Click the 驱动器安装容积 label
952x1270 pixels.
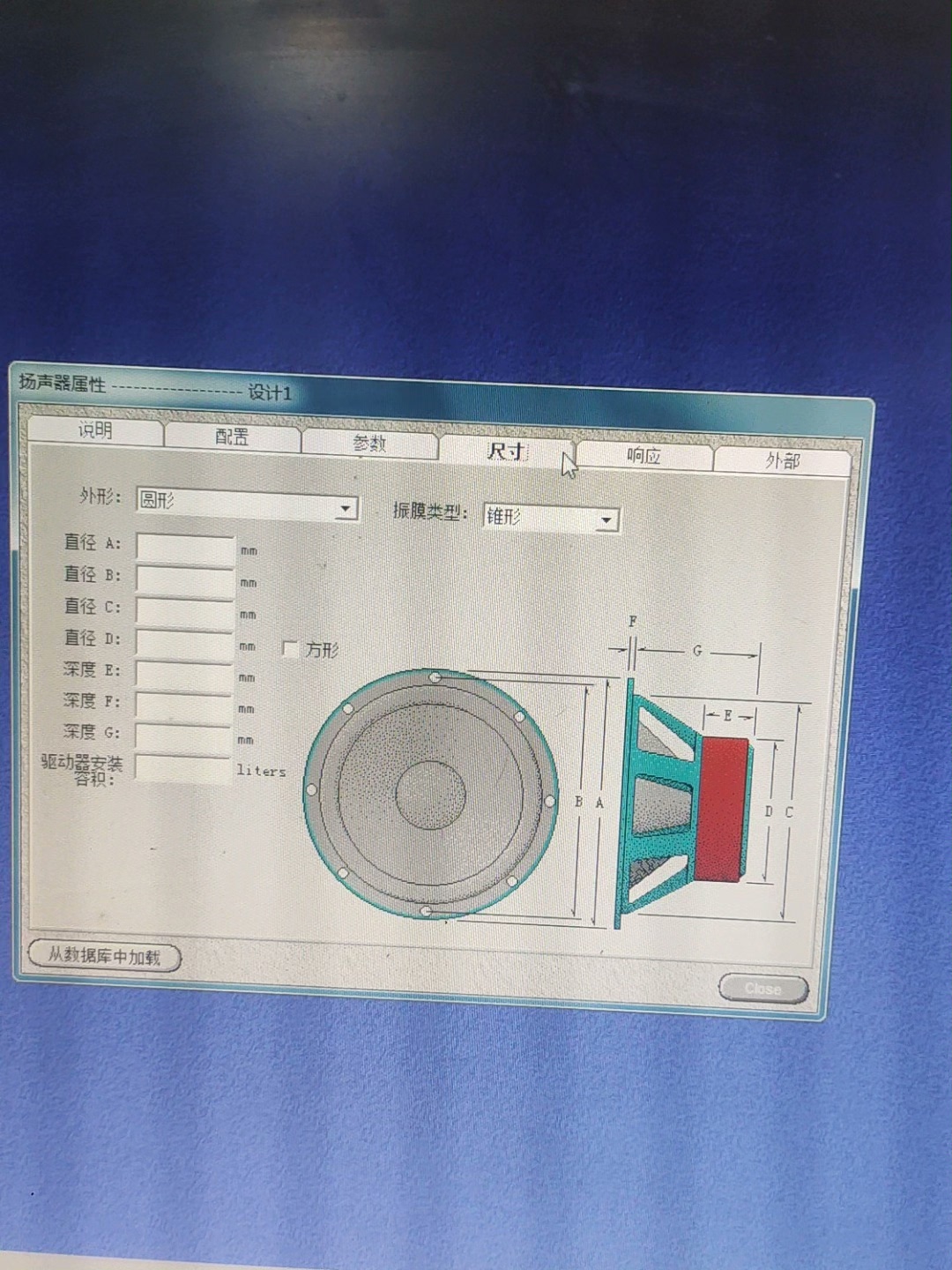[82, 769]
